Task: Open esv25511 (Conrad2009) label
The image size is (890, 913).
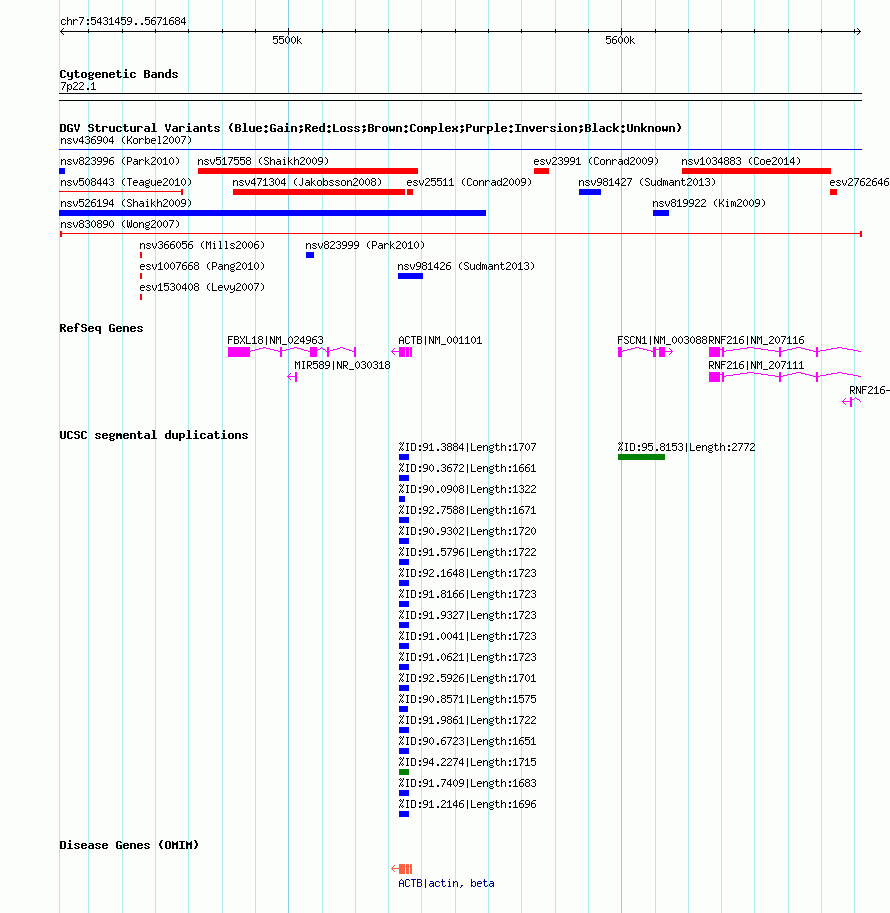Action: click(x=469, y=182)
